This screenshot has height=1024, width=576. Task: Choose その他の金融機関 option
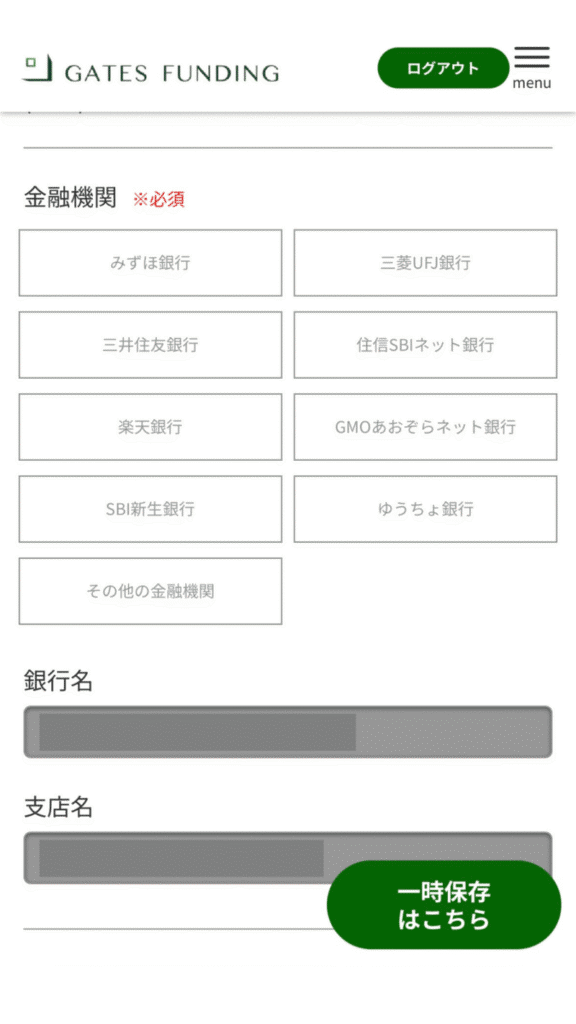[x=150, y=591]
